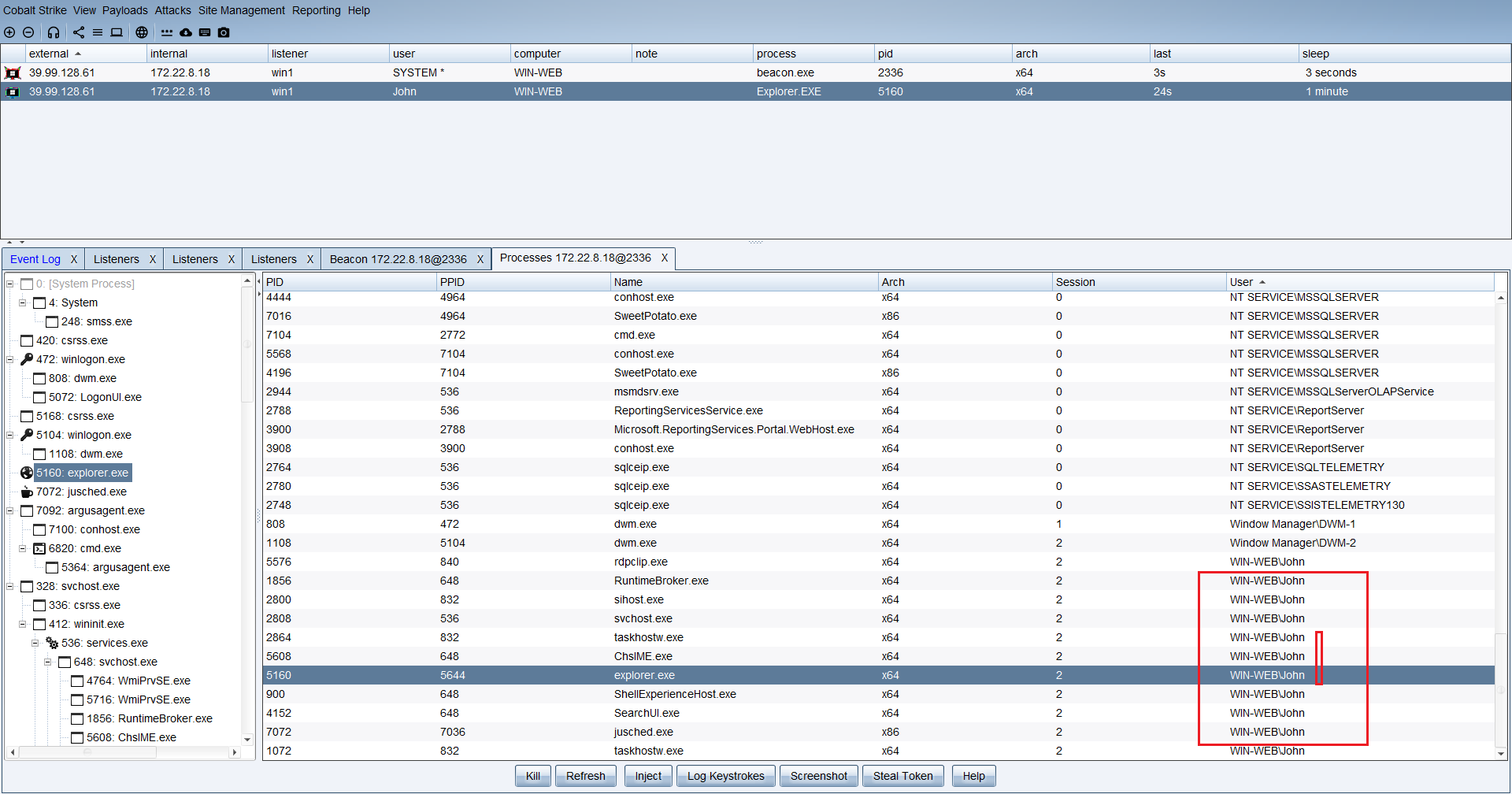Click key icon beside 472: winlogon.exe
The width and height of the screenshot is (1512, 794).
tap(27, 359)
